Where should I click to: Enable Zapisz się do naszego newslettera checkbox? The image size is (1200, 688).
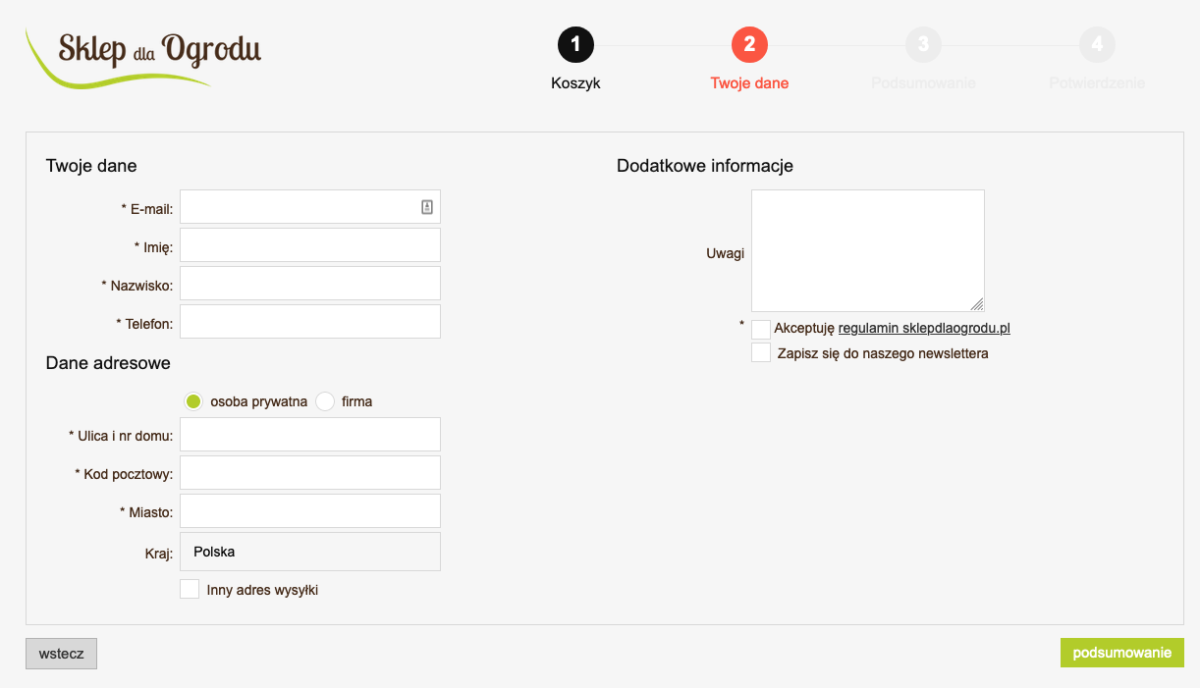[x=761, y=353]
